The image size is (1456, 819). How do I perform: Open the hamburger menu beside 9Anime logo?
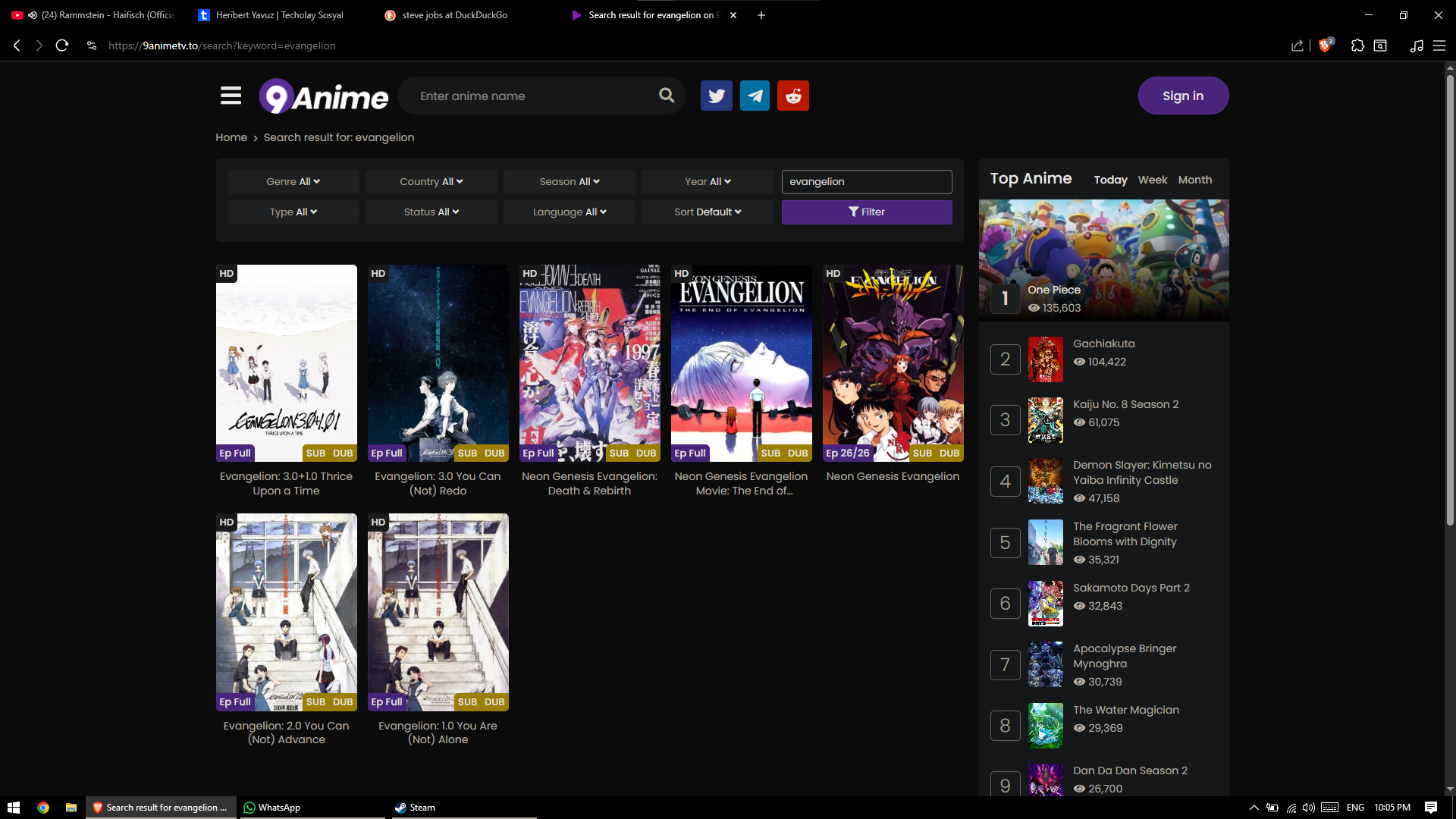(231, 96)
